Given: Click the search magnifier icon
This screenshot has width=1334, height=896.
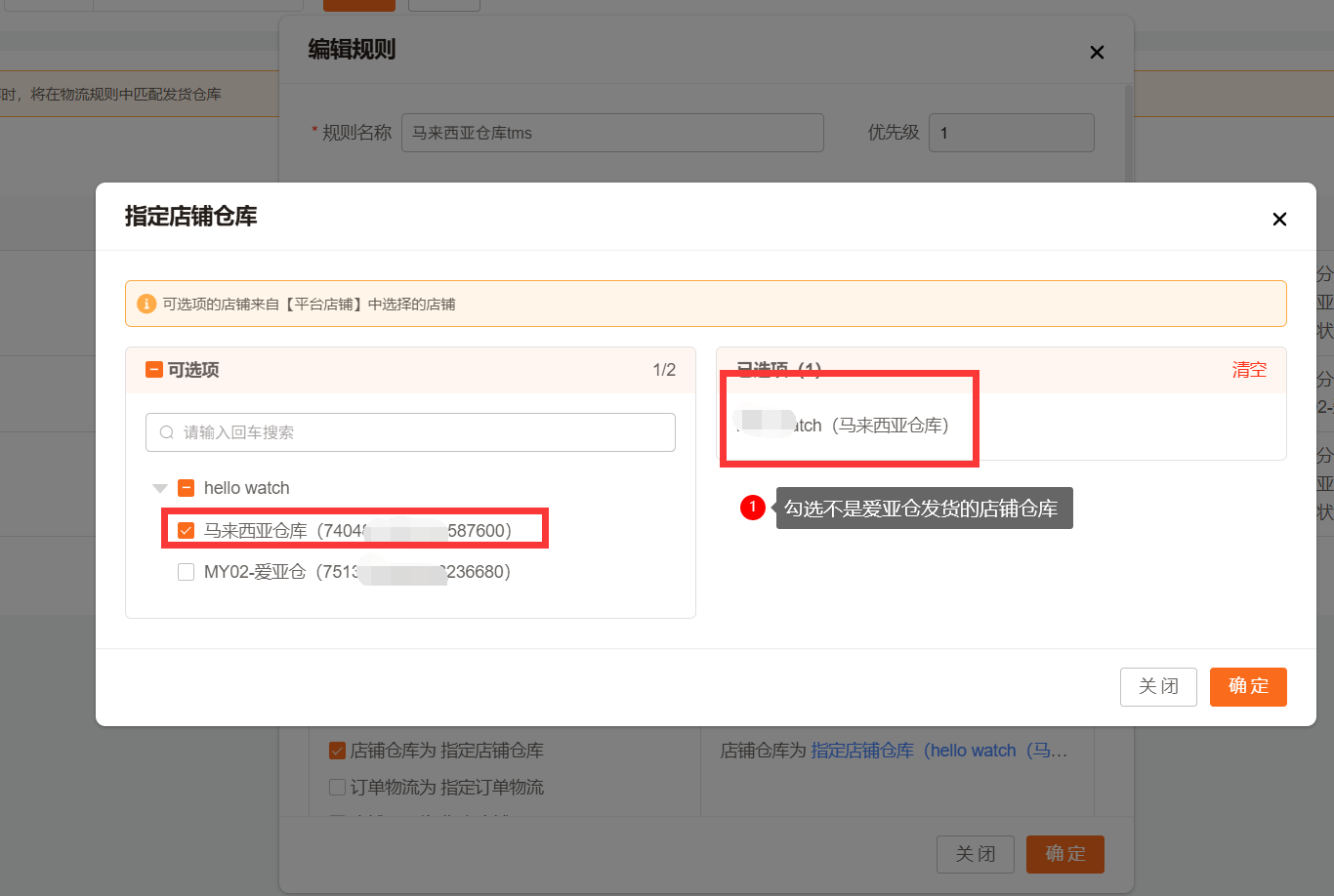Looking at the screenshot, I should [x=167, y=432].
